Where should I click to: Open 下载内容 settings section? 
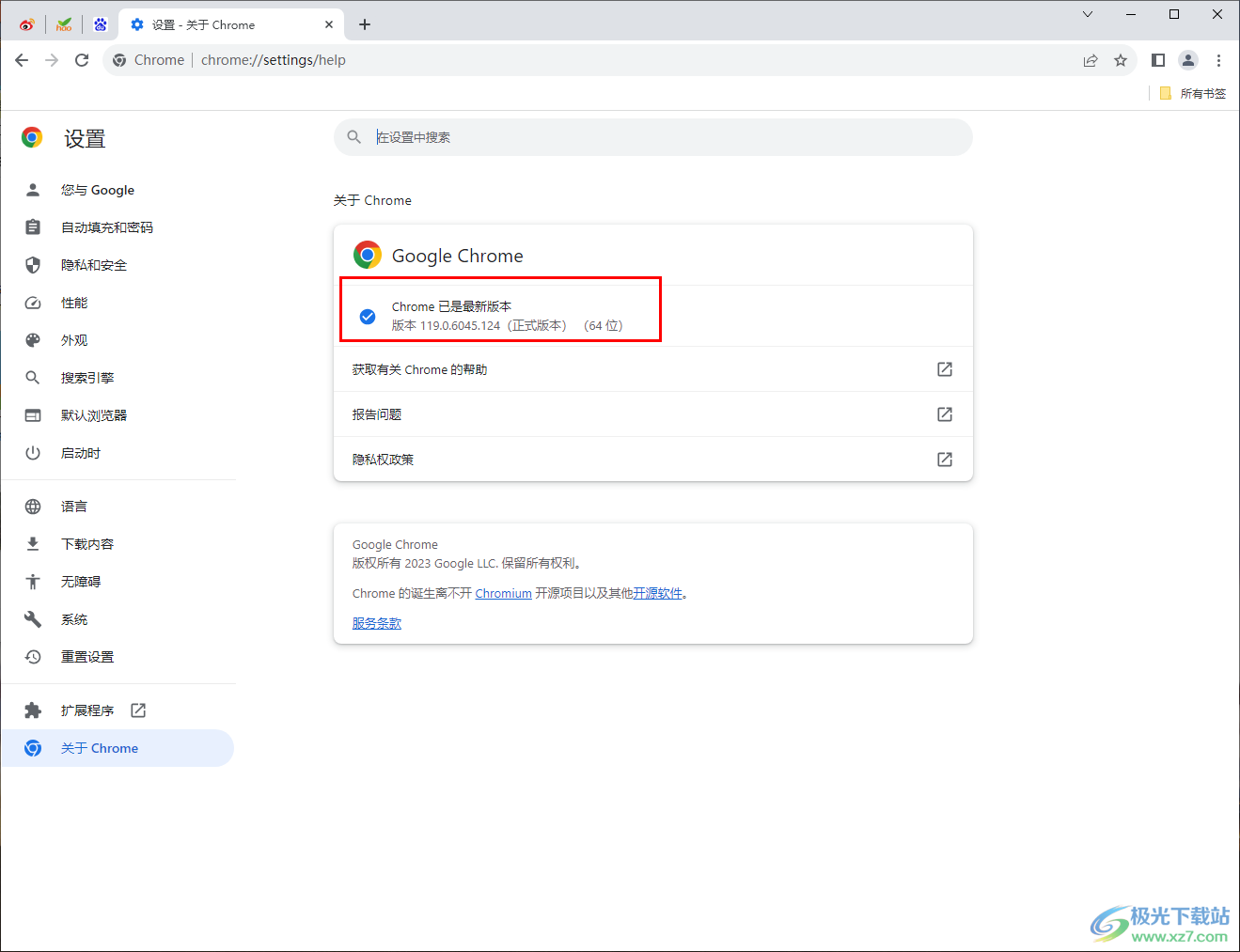coord(118,544)
